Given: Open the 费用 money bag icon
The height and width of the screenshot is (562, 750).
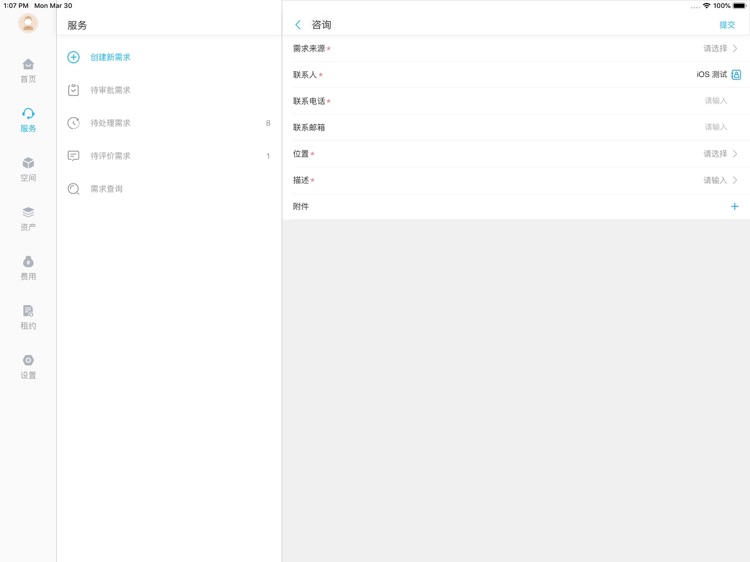Looking at the screenshot, I should coord(28,261).
